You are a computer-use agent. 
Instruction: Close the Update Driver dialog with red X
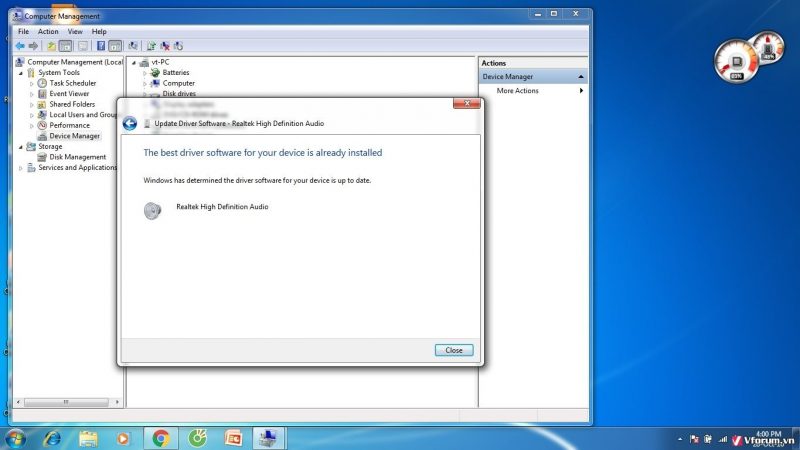(466, 104)
